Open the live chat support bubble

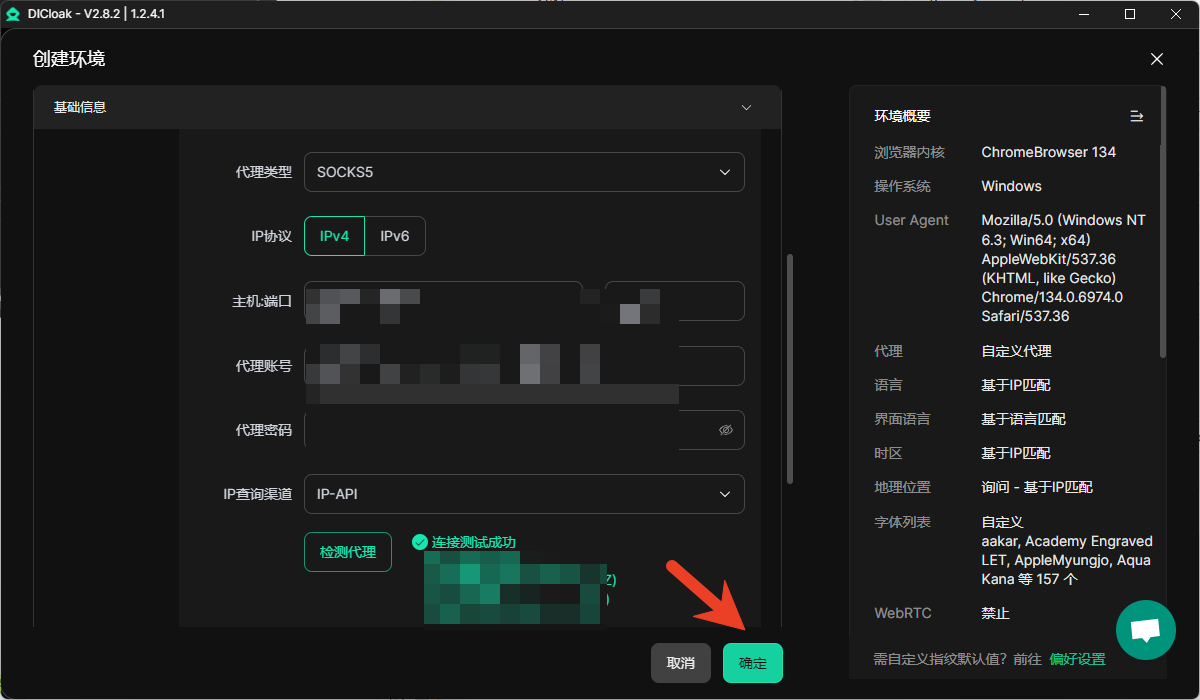coord(1145,630)
